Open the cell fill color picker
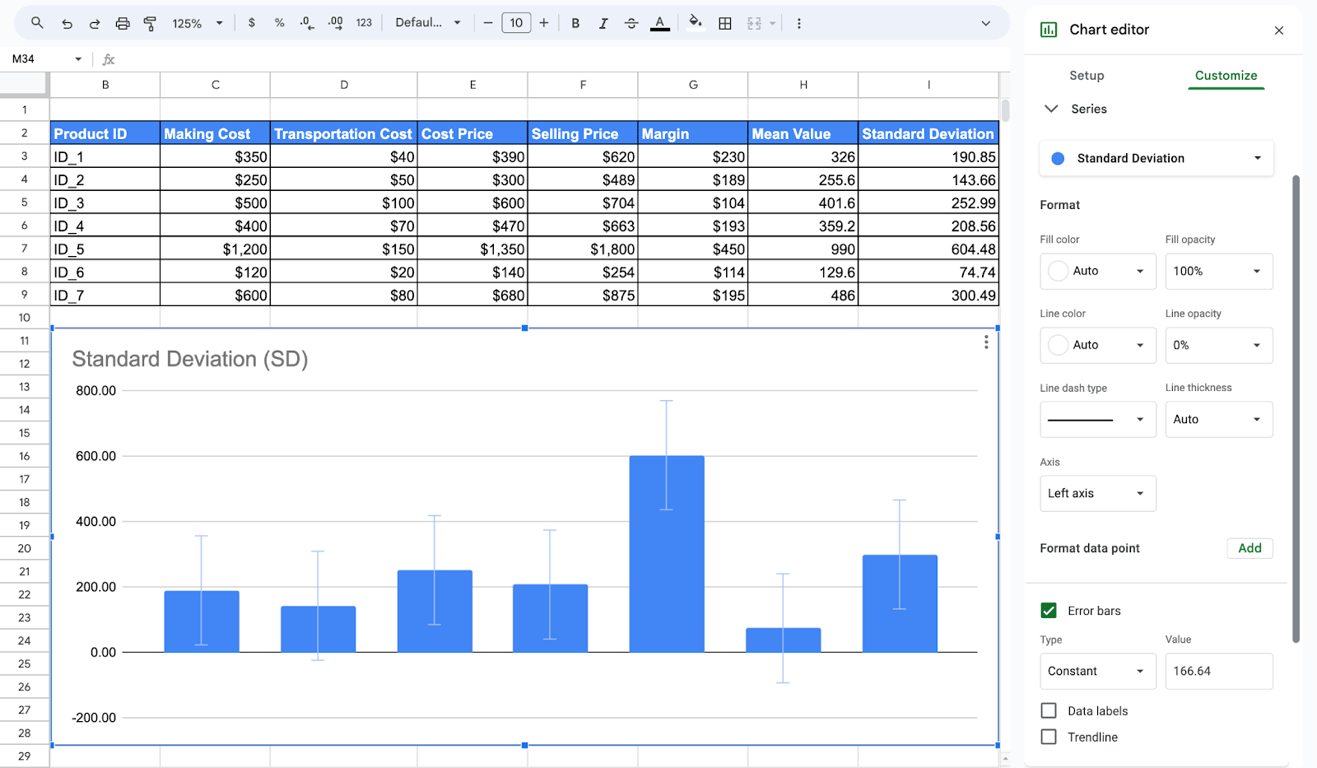The width and height of the screenshot is (1317, 768). point(695,23)
